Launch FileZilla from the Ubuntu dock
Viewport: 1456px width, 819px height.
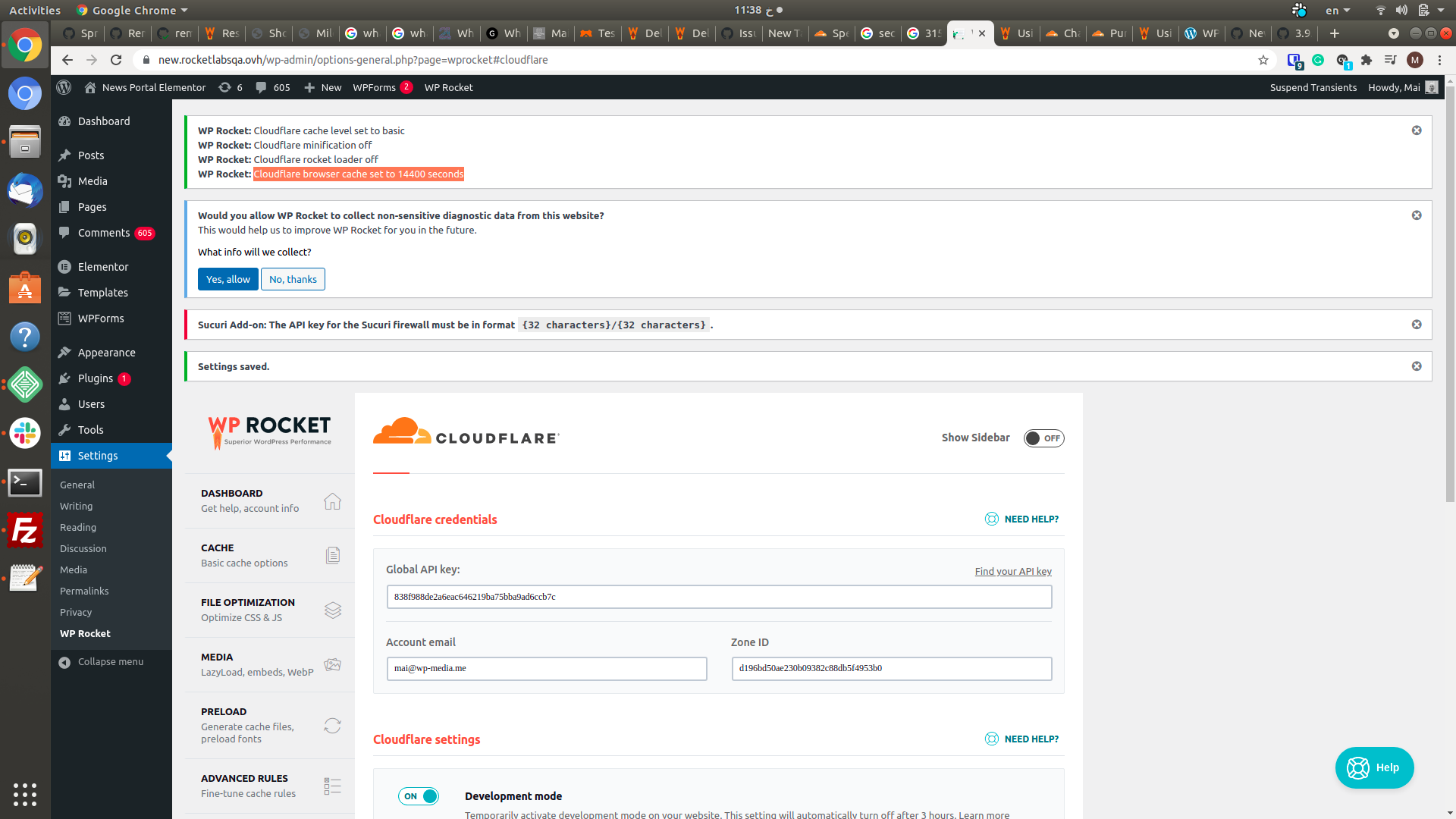coord(25,531)
